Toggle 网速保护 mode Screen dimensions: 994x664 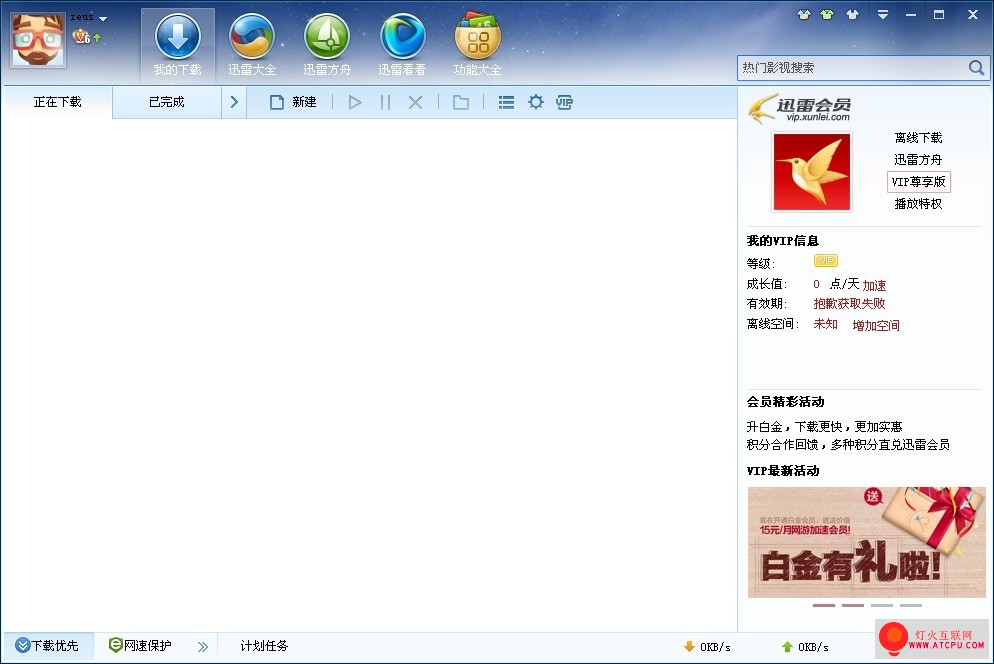tap(140, 646)
